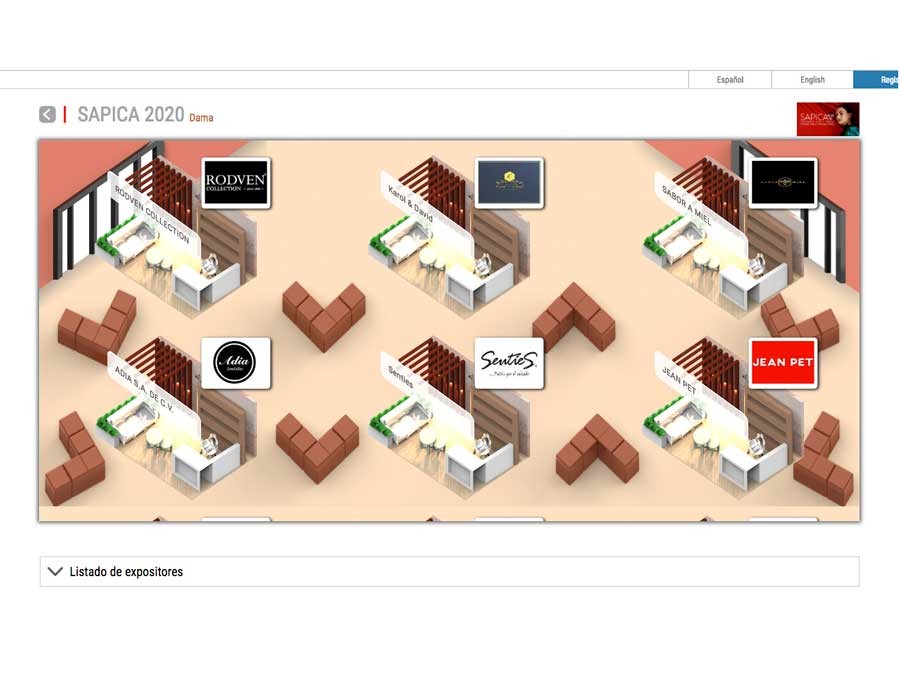Screen dimensions: 900x675
Task: Switch the language to English
Action: (812, 80)
